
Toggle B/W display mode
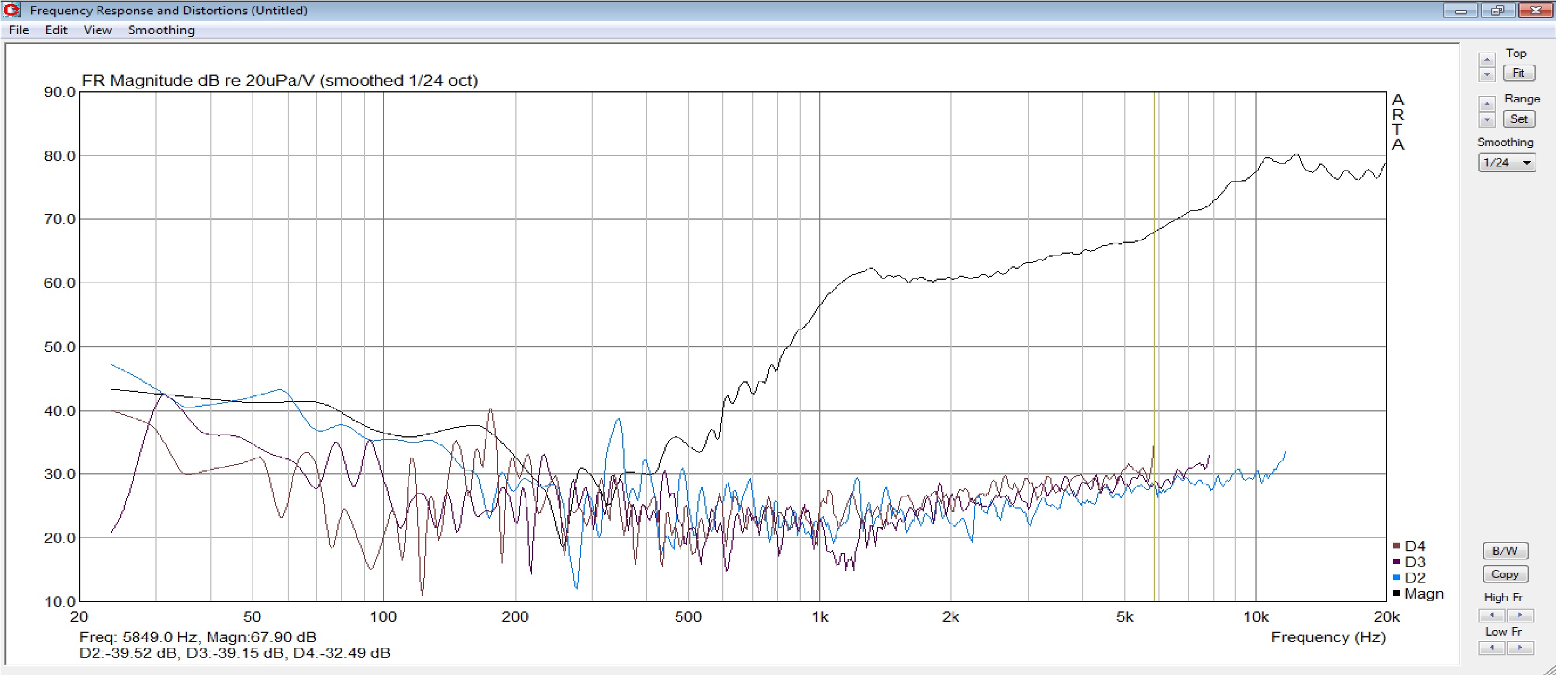click(x=1504, y=551)
